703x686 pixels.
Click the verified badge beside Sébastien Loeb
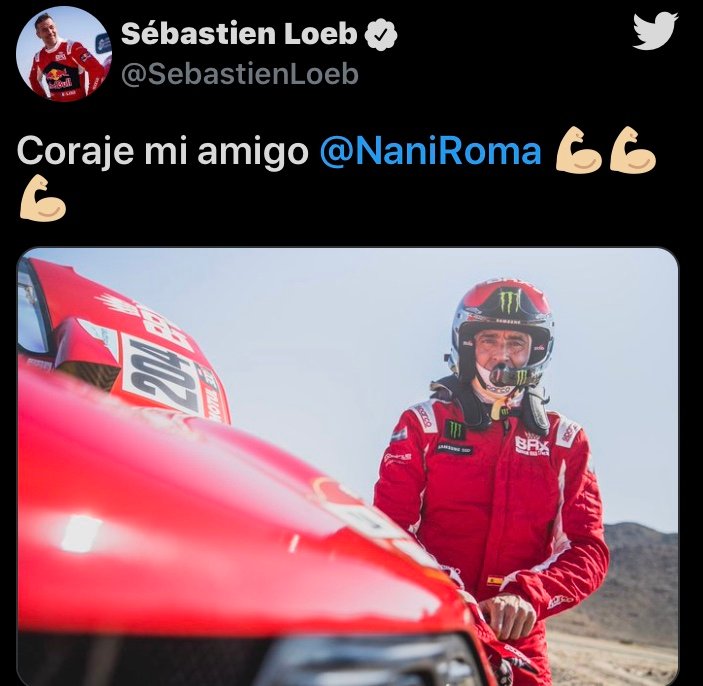click(381, 35)
